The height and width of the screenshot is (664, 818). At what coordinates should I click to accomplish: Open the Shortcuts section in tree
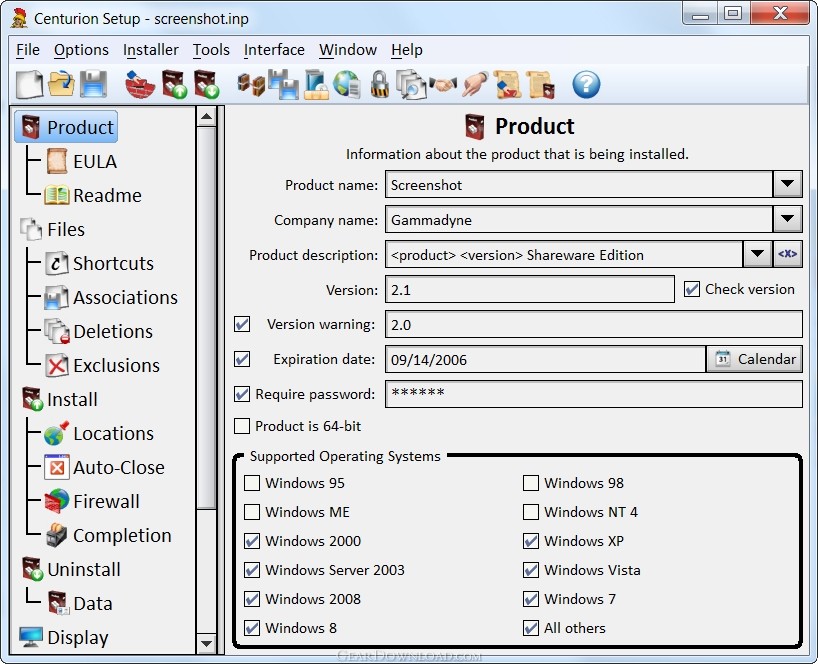112,263
